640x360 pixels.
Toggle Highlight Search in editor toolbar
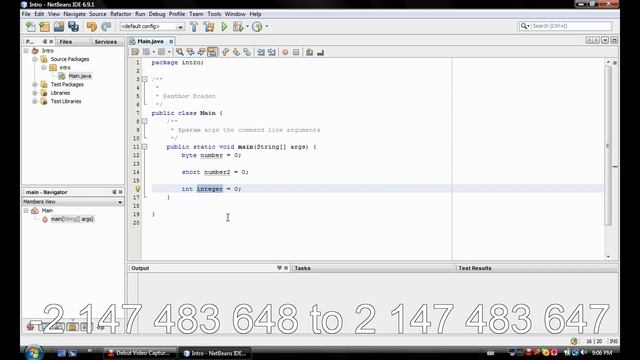click(212, 52)
